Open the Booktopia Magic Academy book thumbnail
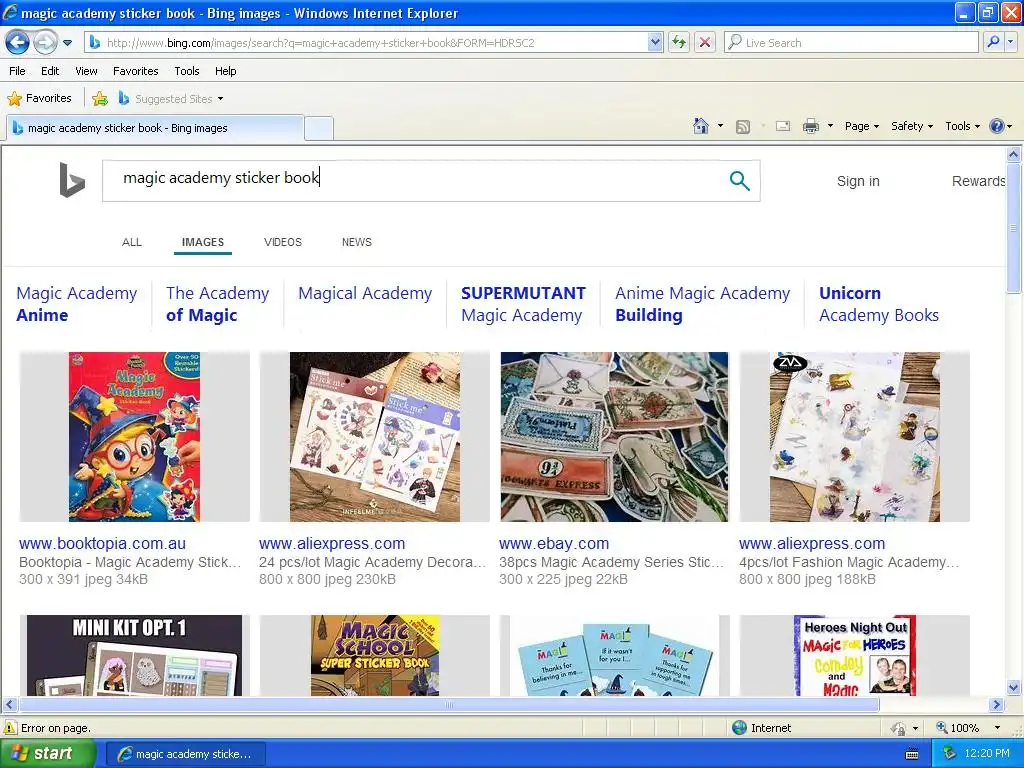Screen dimensions: 1024x768 135,437
